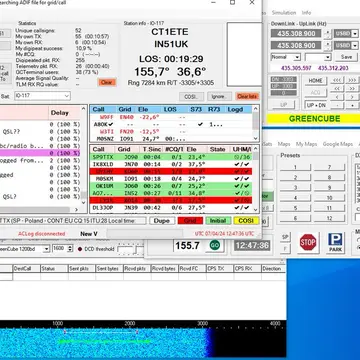Click Preset 4 button
Image resolution: width=360 pixels, height=360 pixels.
pyautogui.click(x=295, y=198)
